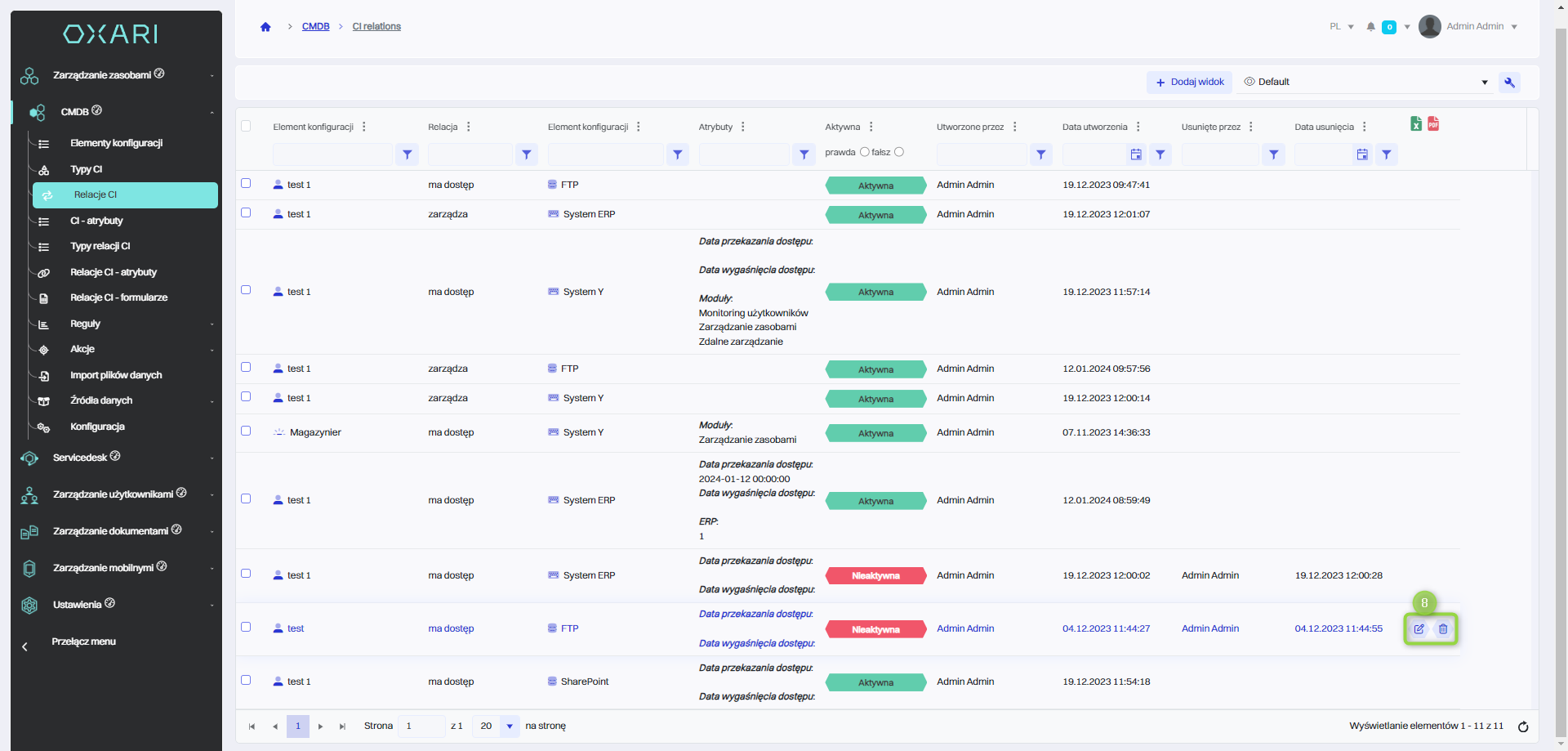This screenshot has width=1568, height=751.
Task: Click the edit icon in the highlighted row
Action: tap(1419, 629)
